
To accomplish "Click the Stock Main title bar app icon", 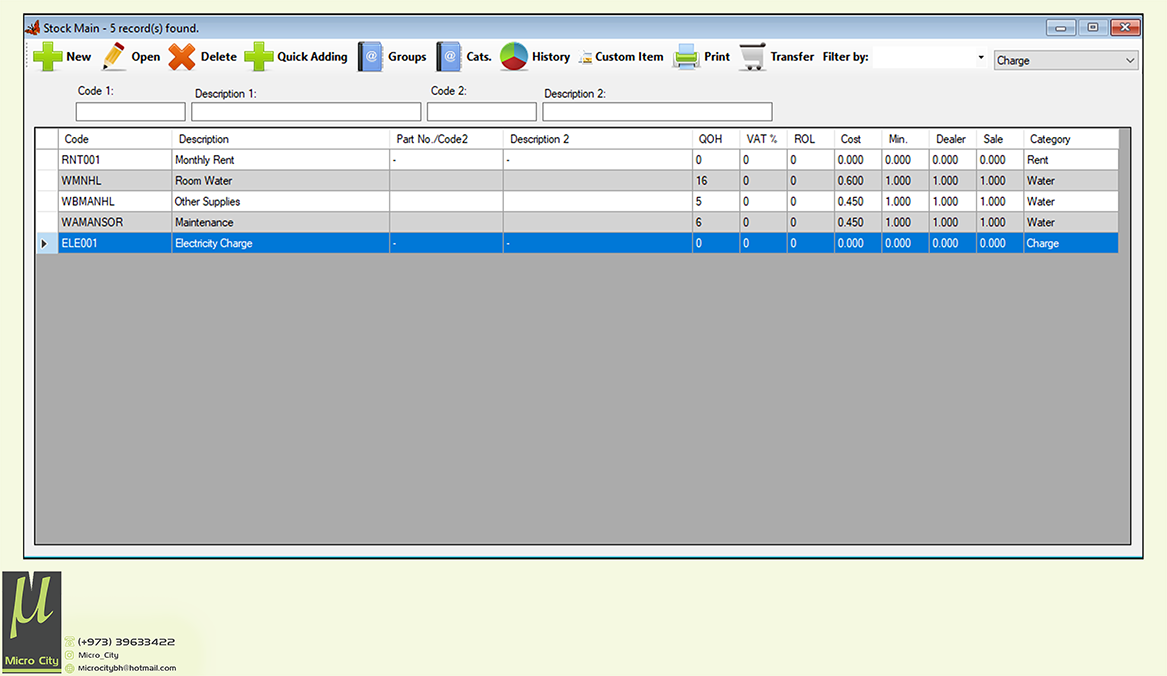I will point(33,28).
